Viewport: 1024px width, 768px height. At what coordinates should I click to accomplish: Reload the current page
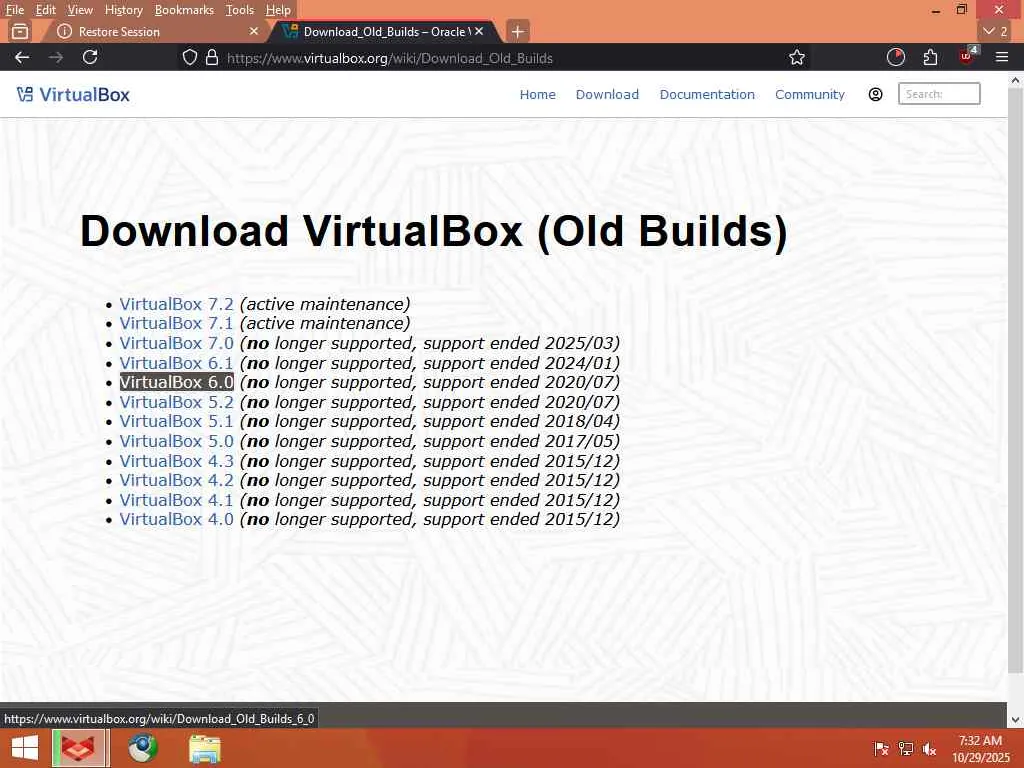(90, 57)
